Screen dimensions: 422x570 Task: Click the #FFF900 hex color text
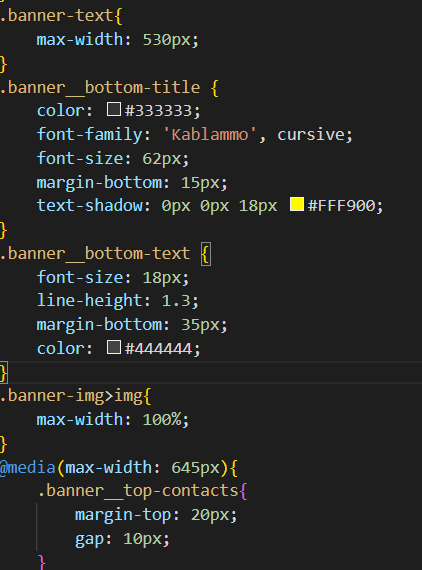pyautogui.click(x=341, y=205)
